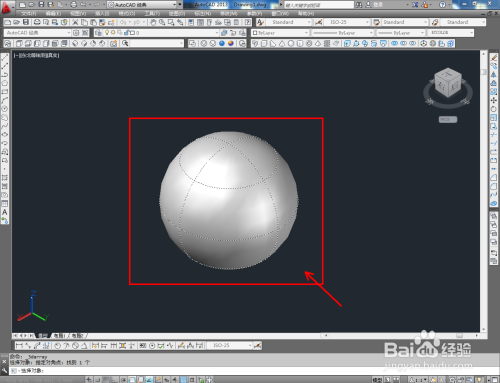This screenshot has width=500, height=383.
Task: Toggle layer 0 freeze sun icon
Action: click(x=113, y=33)
